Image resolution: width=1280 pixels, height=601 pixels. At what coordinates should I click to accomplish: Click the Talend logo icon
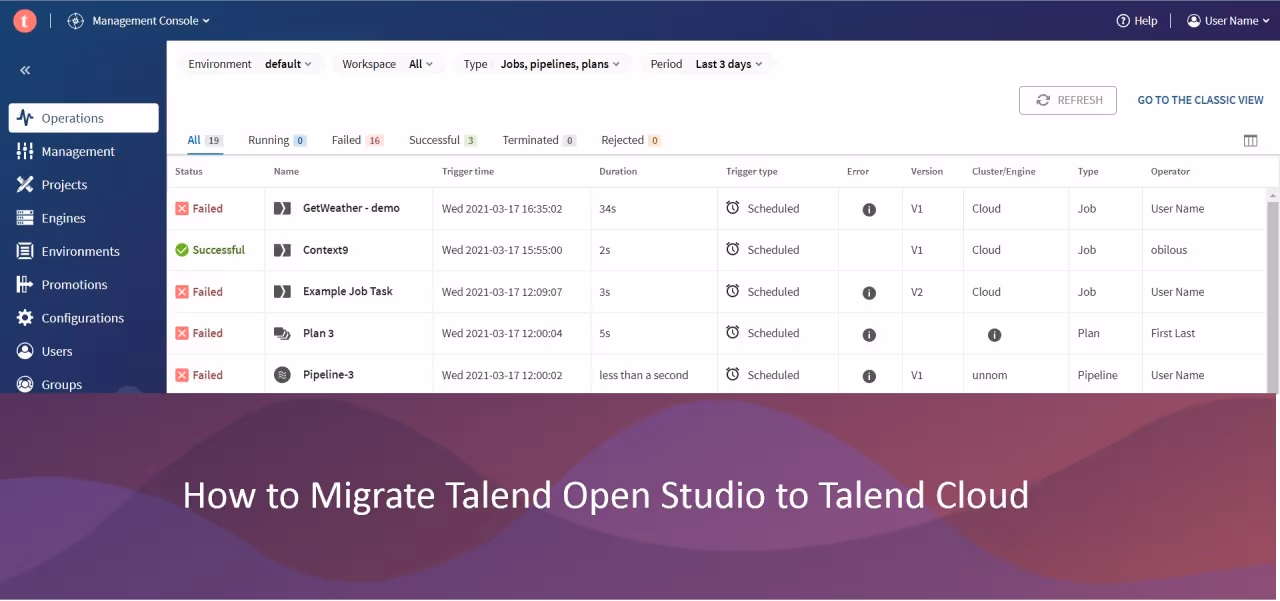(25, 20)
